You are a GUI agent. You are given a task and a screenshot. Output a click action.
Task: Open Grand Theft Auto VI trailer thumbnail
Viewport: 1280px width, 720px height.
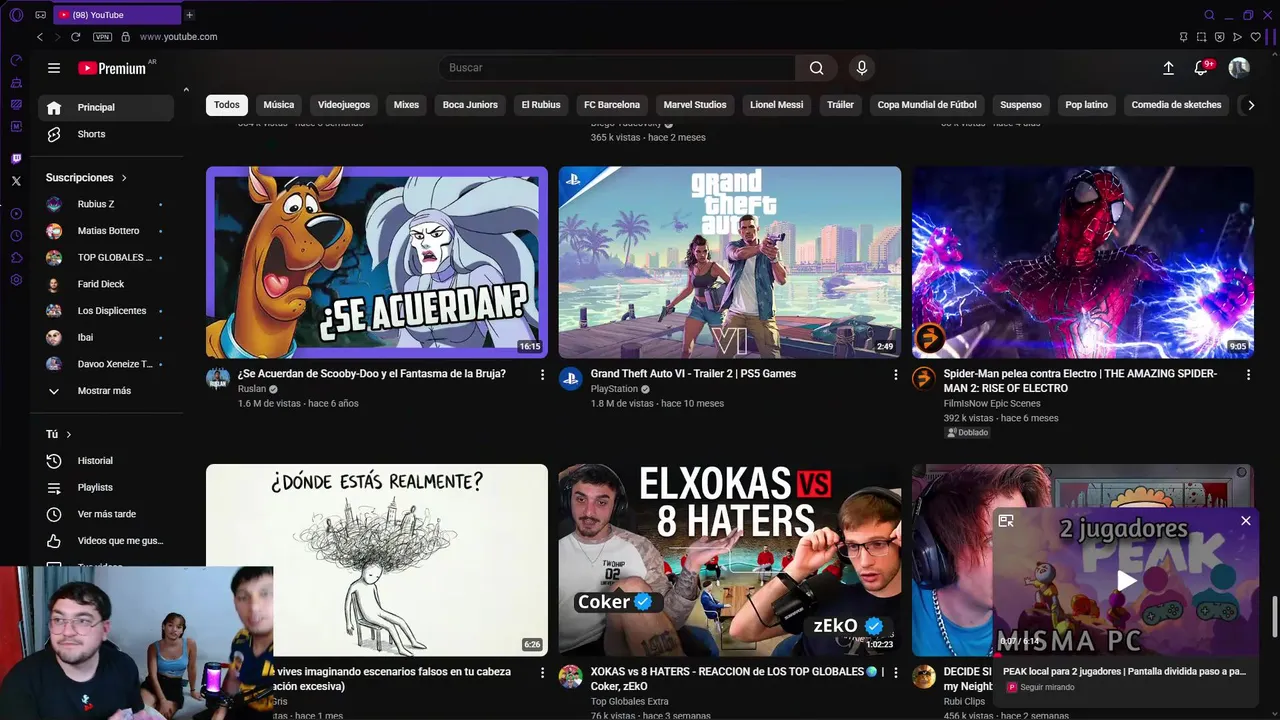tap(730, 262)
